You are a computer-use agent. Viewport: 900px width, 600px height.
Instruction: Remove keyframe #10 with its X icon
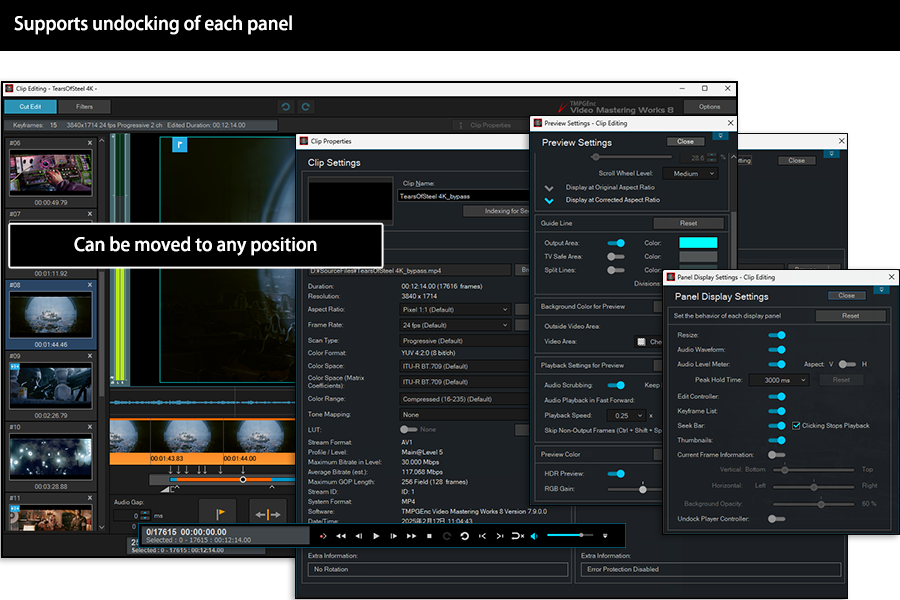[x=90, y=427]
